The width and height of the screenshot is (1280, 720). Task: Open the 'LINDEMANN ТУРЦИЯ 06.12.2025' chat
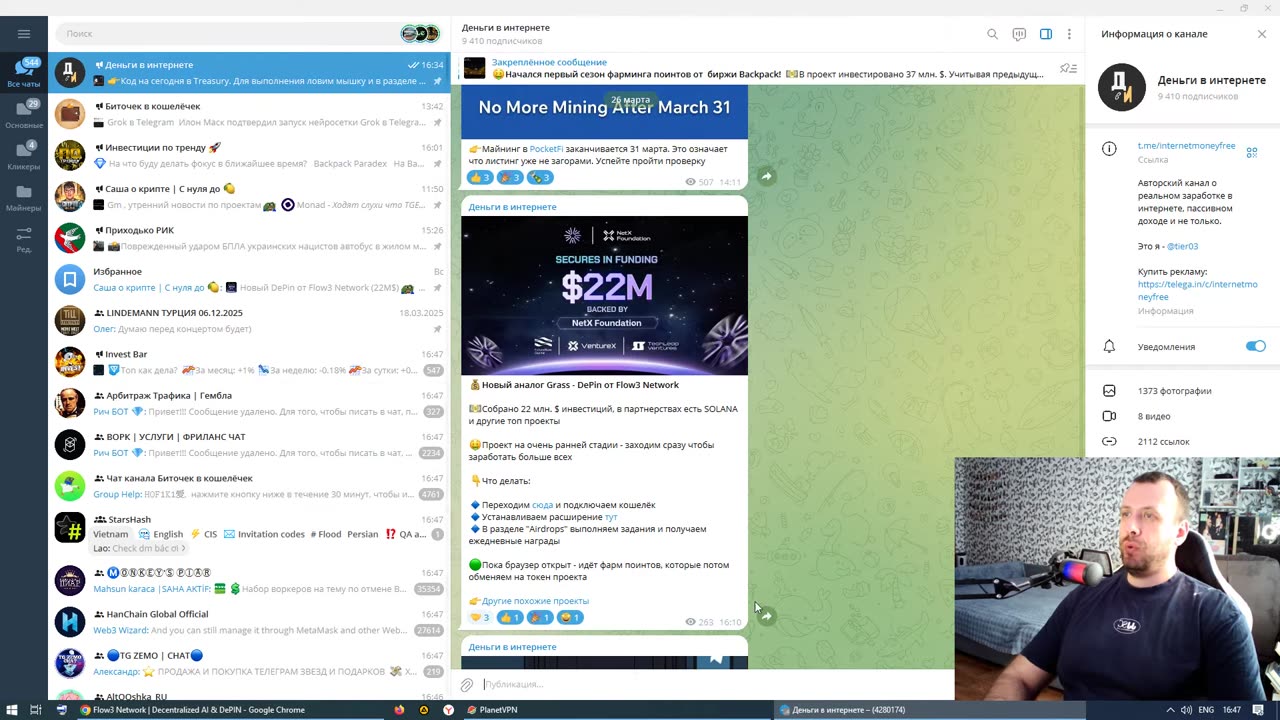coord(249,320)
